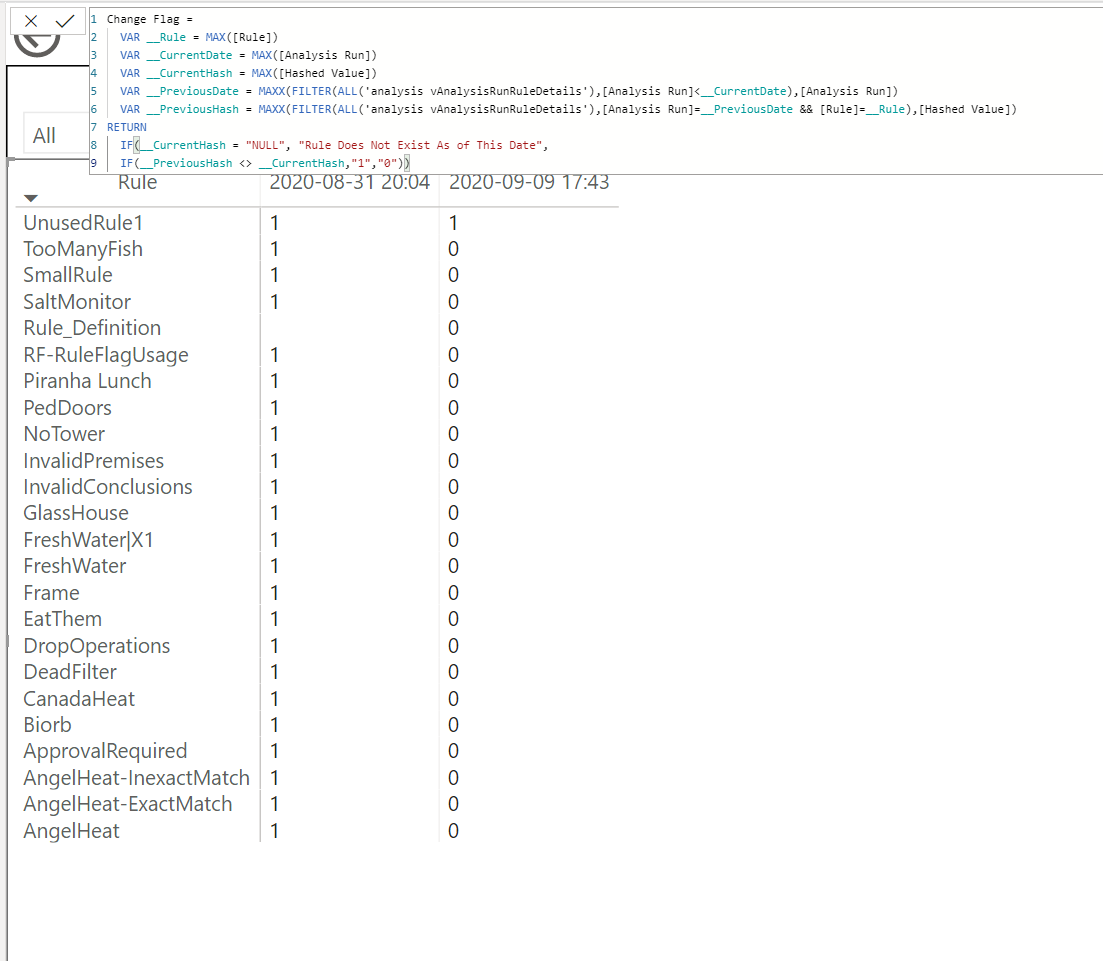Viewport: 1103px width, 961px height.
Task: Select the Biorb row
Action: click(x=317, y=725)
